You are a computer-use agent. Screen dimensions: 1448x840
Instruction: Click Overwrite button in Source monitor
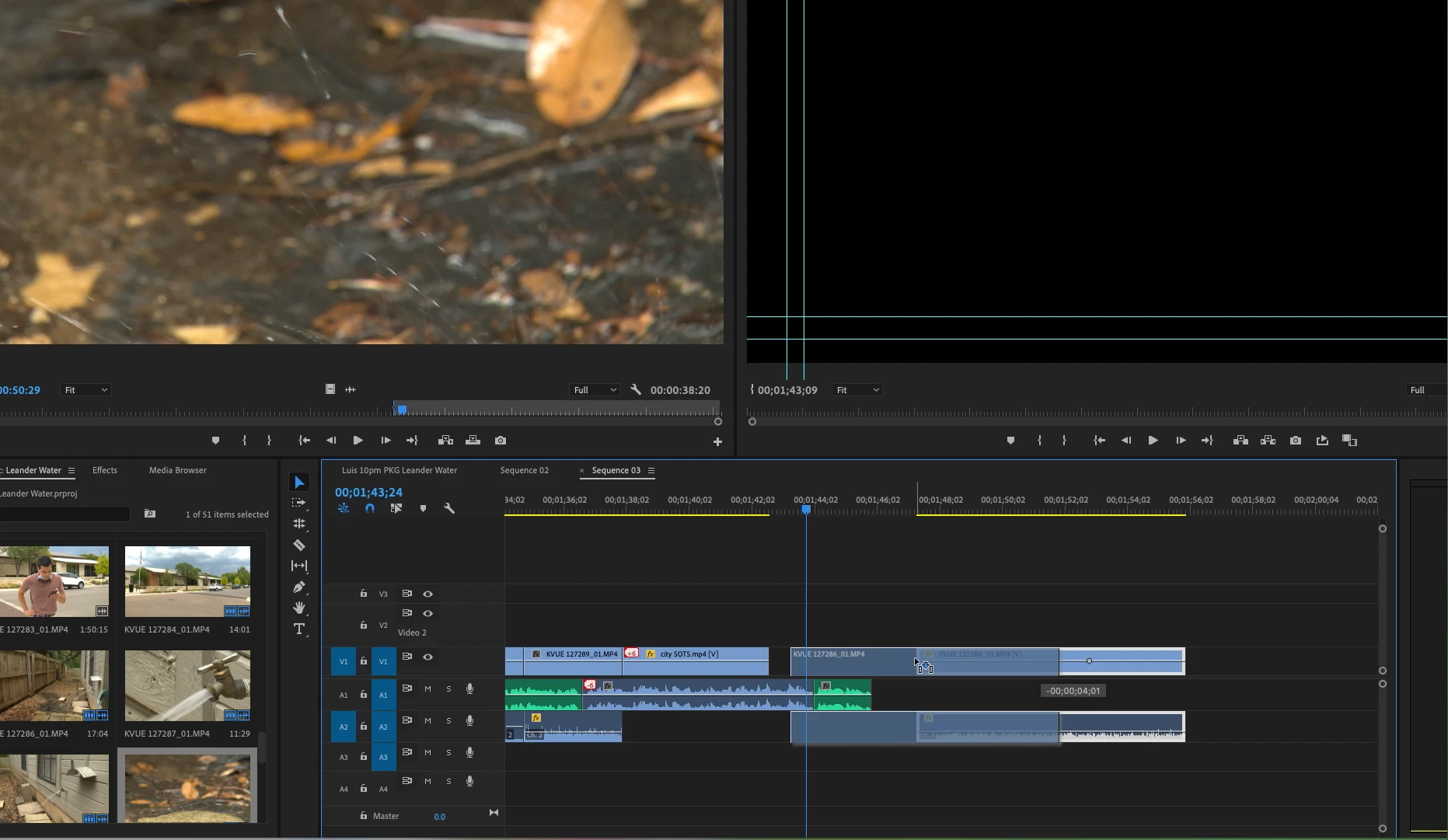coord(473,441)
